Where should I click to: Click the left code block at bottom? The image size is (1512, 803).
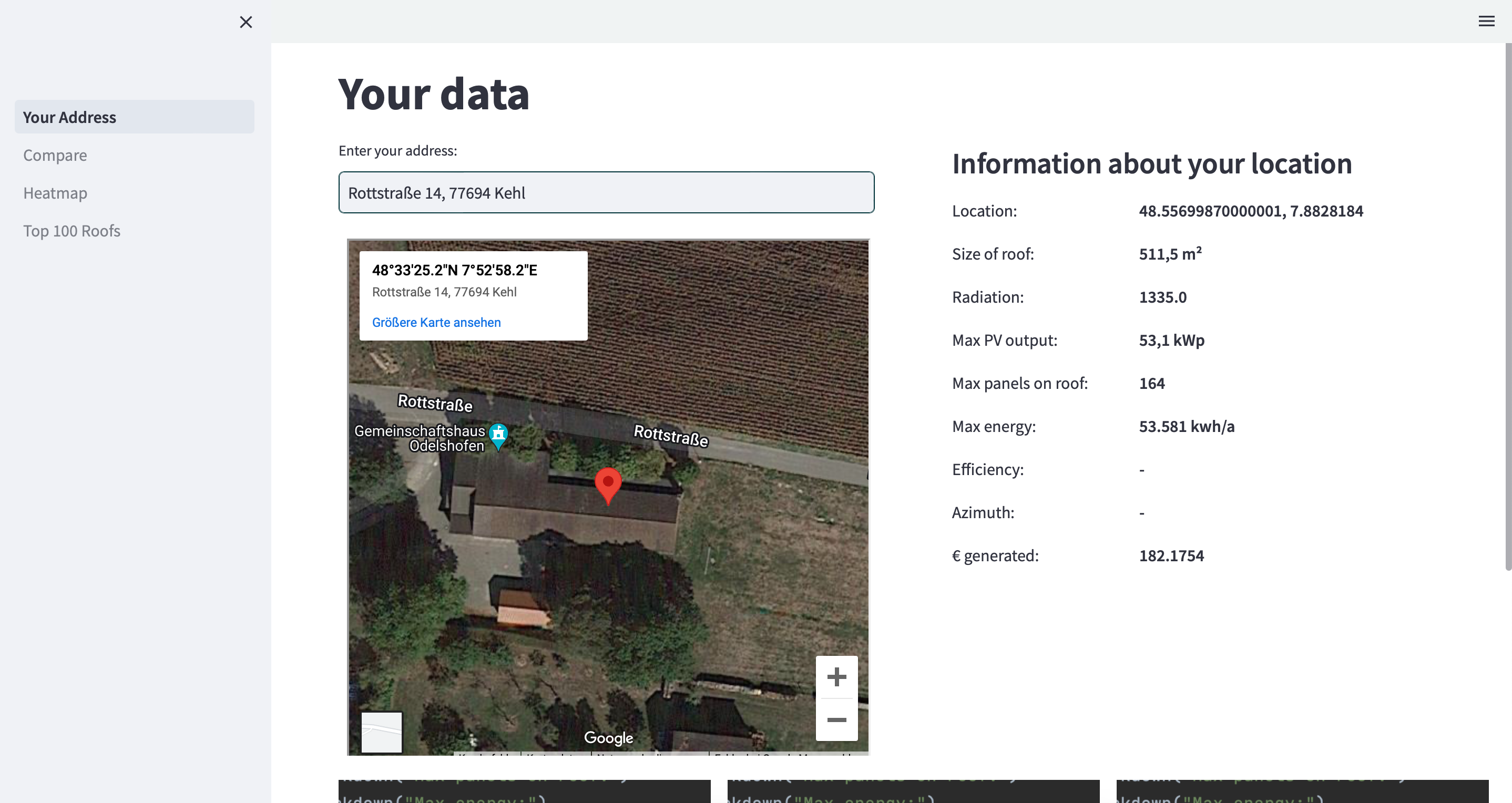coord(524,791)
